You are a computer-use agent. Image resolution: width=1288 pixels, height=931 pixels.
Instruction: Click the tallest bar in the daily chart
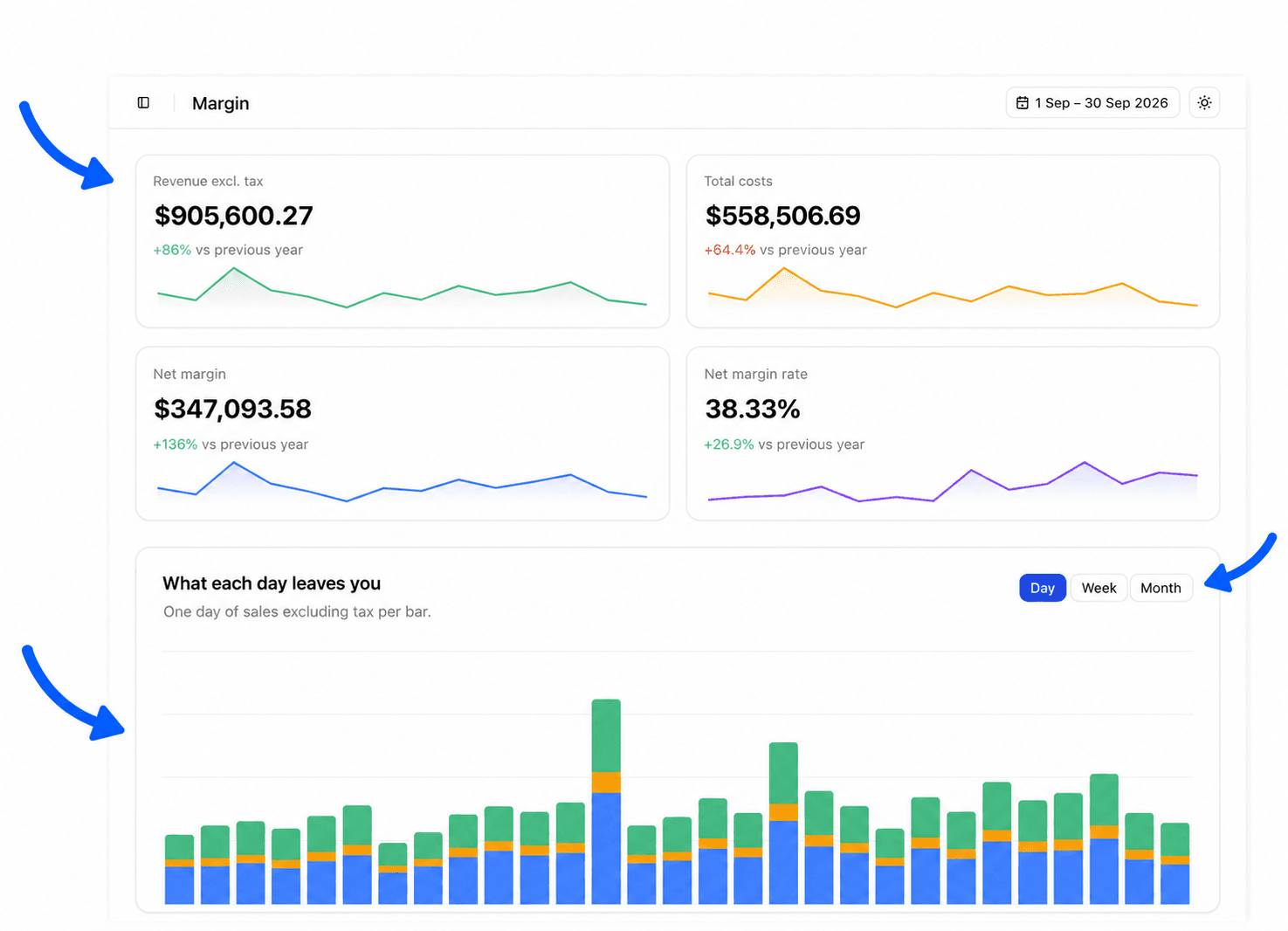coord(606,802)
